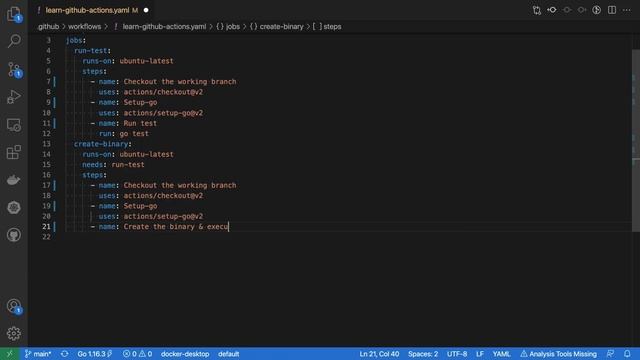Click the feedback icon in status bar
This screenshot has height=360, width=640.
point(611,354)
